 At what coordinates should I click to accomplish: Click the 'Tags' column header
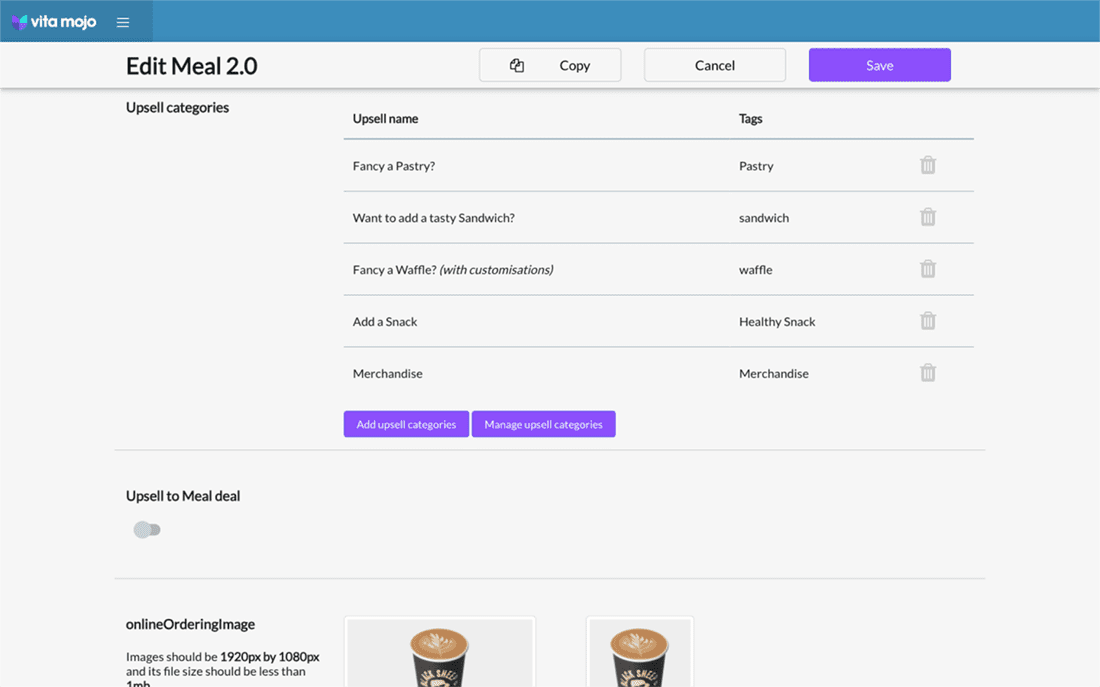pyautogui.click(x=750, y=119)
